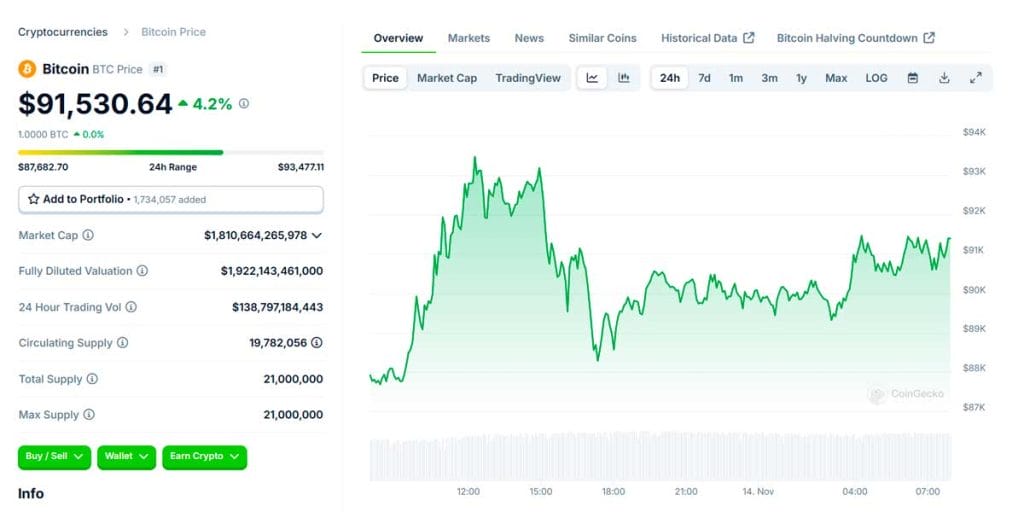Click the volume bars navigator under chart
This screenshot has height=512, width=1024.
click(x=660, y=457)
